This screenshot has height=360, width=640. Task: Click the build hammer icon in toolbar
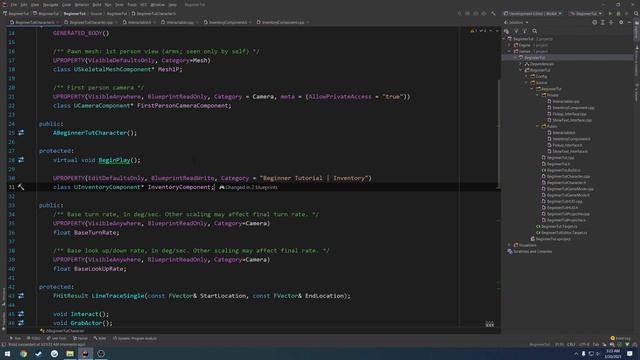[493, 13]
